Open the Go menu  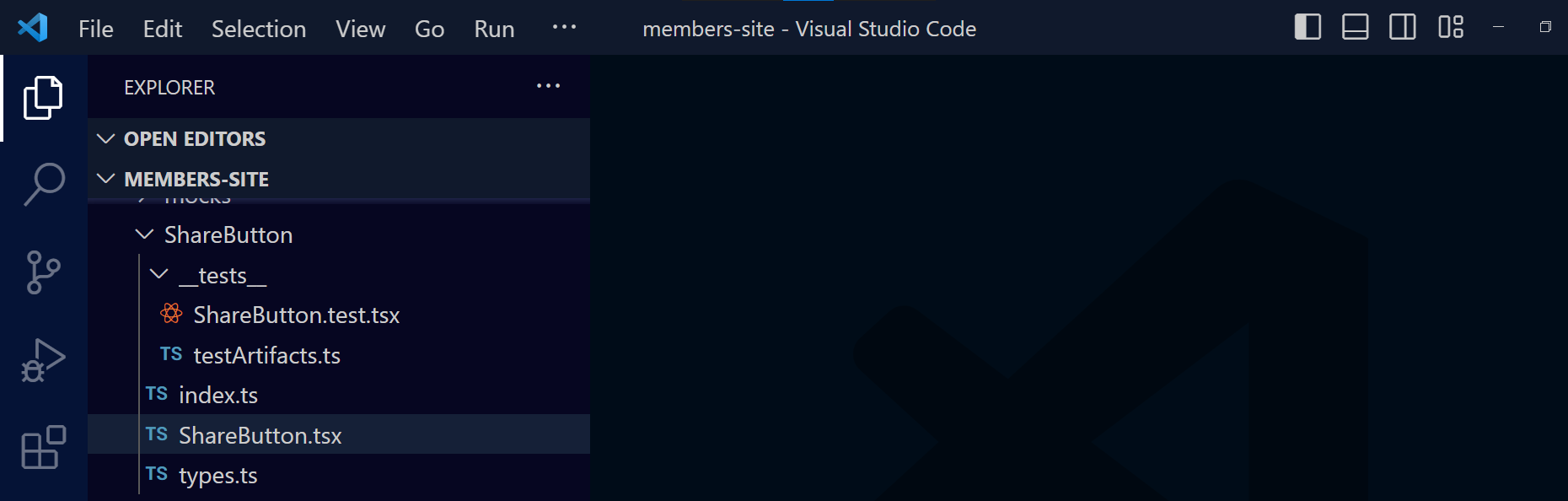pos(429,29)
